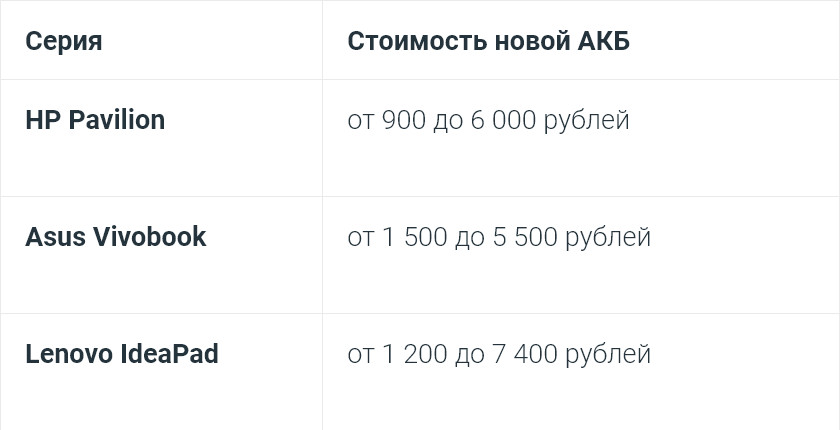Image resolution: width=840 pixels, height=430 pixels.
Task: Select the Asus Vivobook series cell
Action: coord(115,237)
